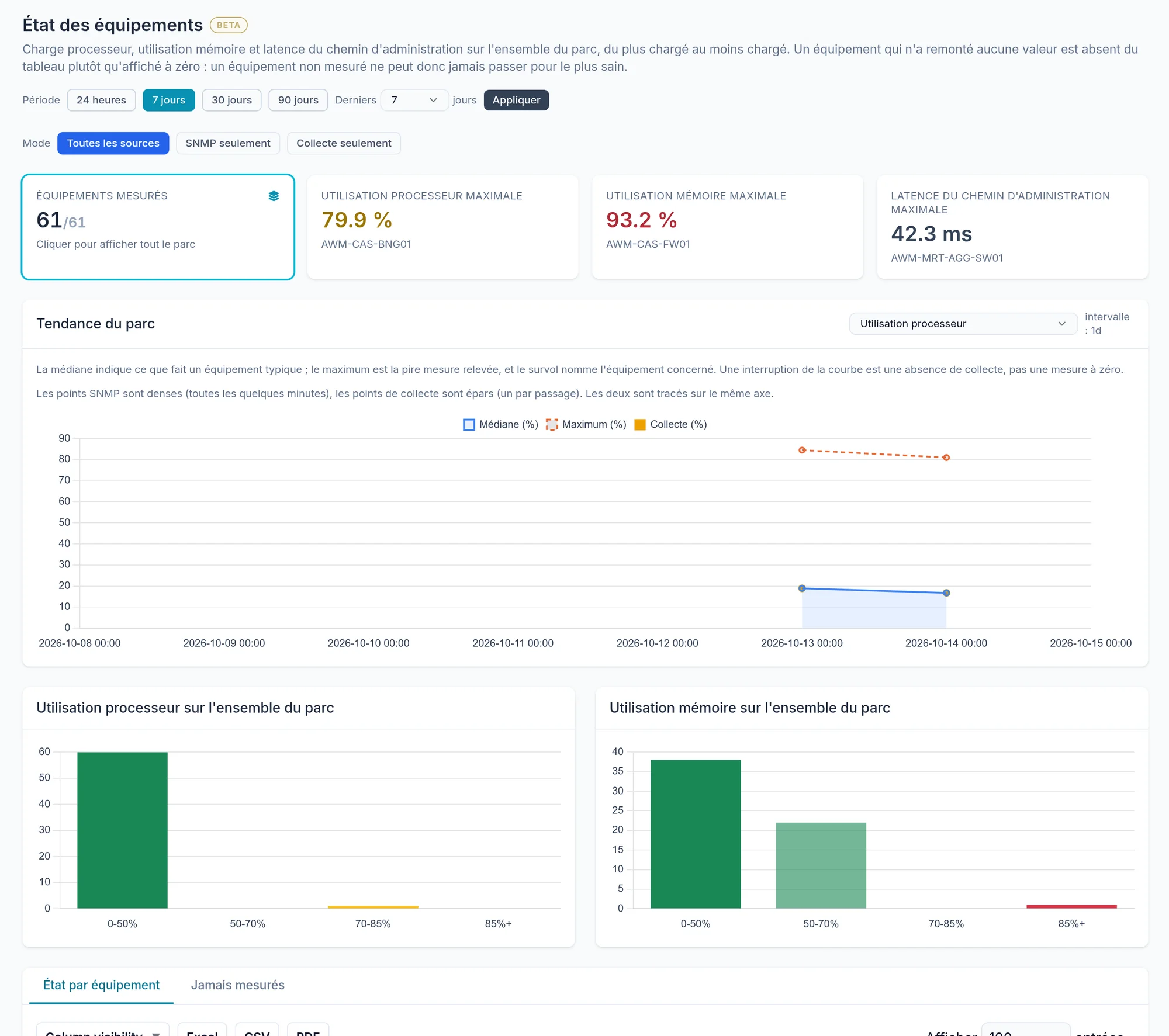Toggle the Collecte (%) legend swatch
This screenshot has width=1169, height=1036.
tap(640, 425)
